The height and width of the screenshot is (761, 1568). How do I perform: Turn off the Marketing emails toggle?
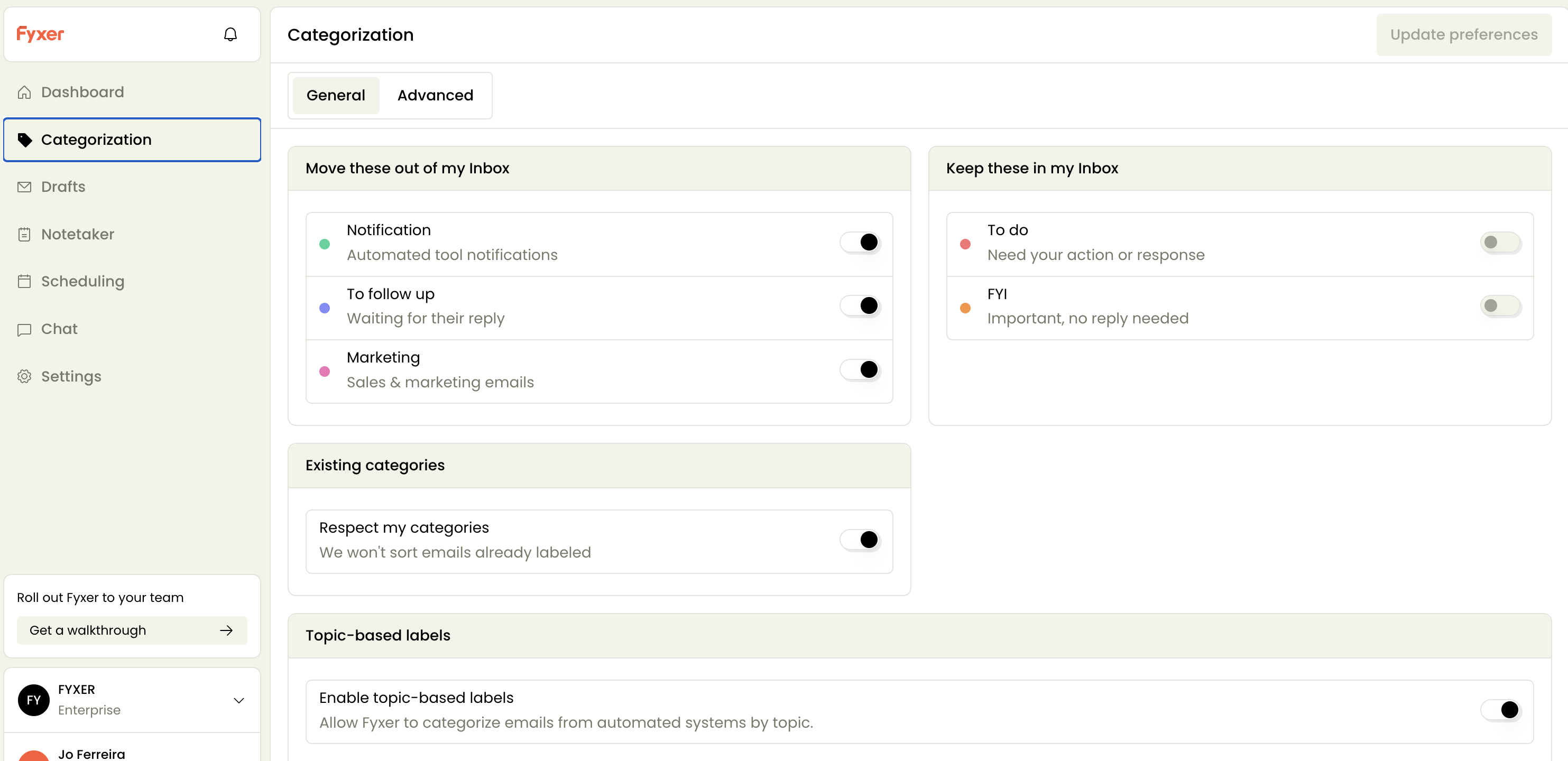[860, 369]
